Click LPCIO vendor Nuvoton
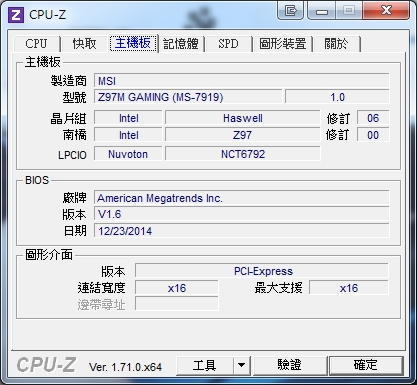This screenshot has height=385, width=417. tap(128, 154)
